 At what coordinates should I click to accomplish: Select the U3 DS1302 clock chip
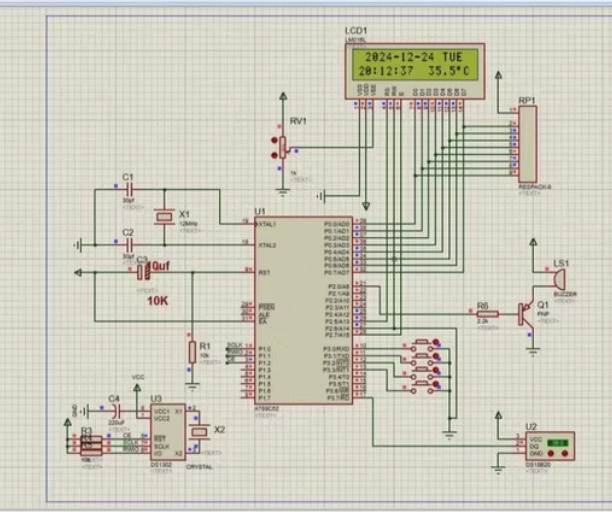(168, 432)
